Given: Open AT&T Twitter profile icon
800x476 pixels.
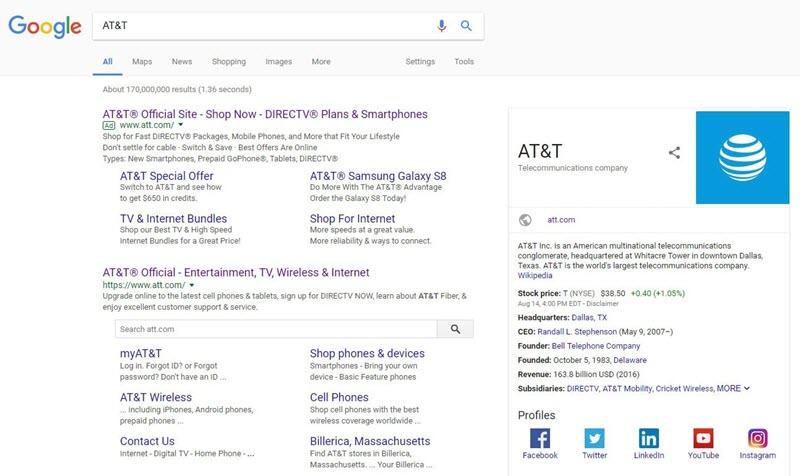Looking at the screenshot, I should (594, 438).
